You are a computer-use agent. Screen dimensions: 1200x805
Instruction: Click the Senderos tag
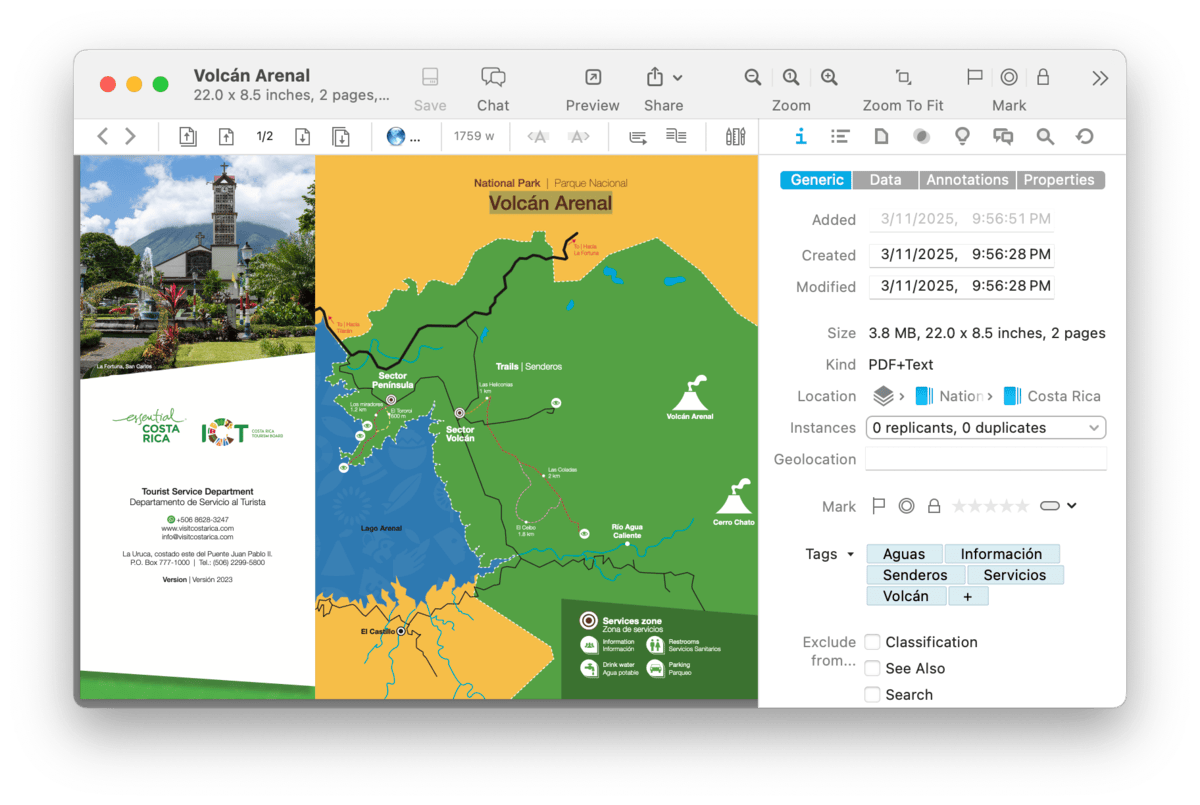coord(915,575)
